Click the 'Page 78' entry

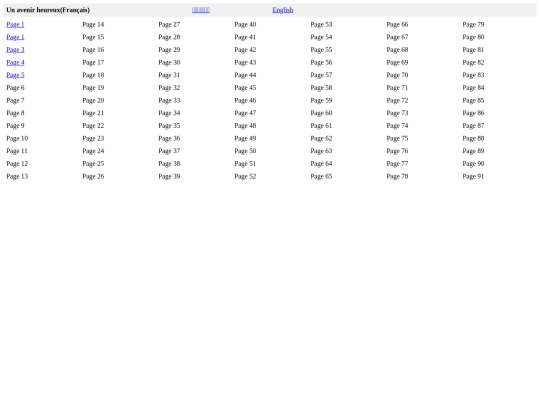(397, 176)
